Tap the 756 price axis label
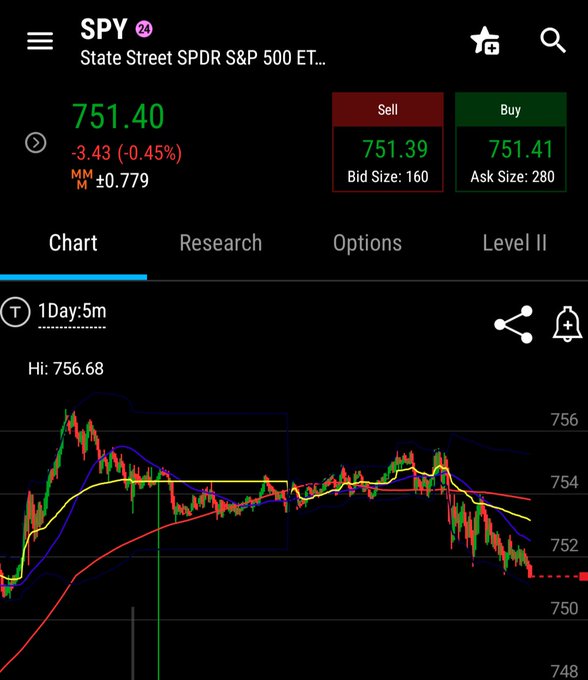This screenshot has width=588, height=680. coord(564,420)
